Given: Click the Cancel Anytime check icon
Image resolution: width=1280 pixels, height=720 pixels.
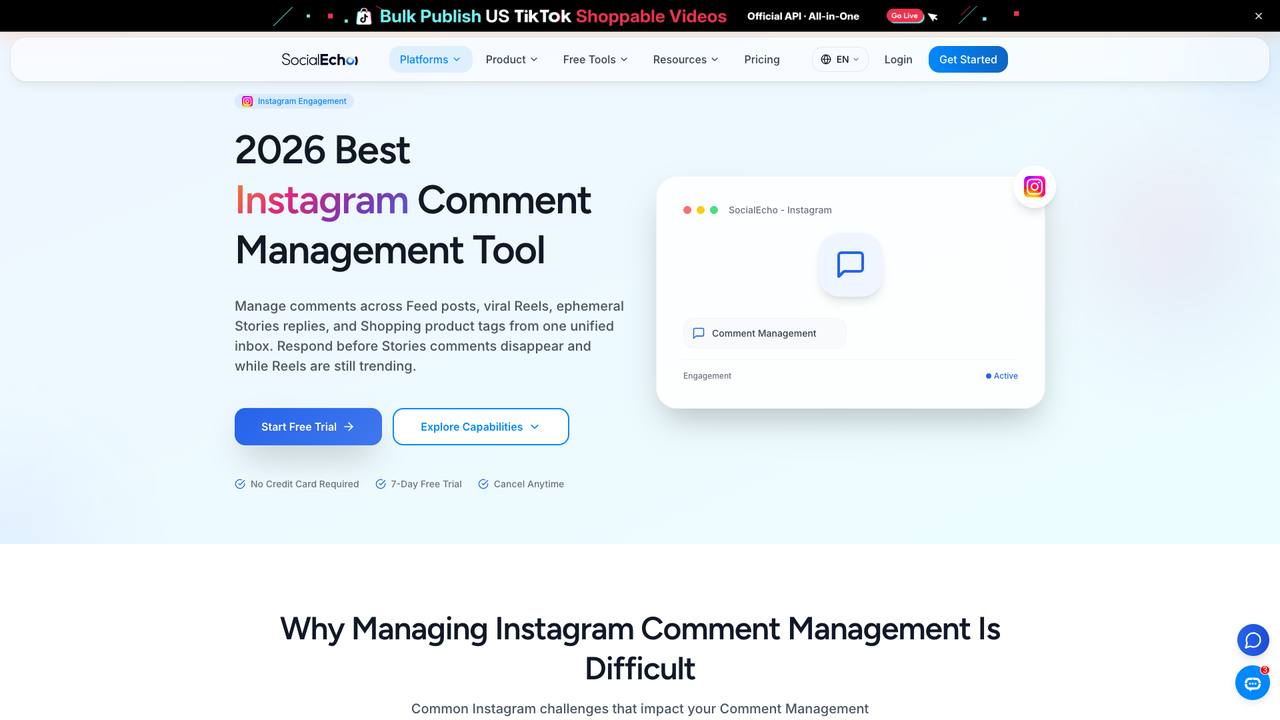Looking at the screenshot, I should (x=483, y=484).
